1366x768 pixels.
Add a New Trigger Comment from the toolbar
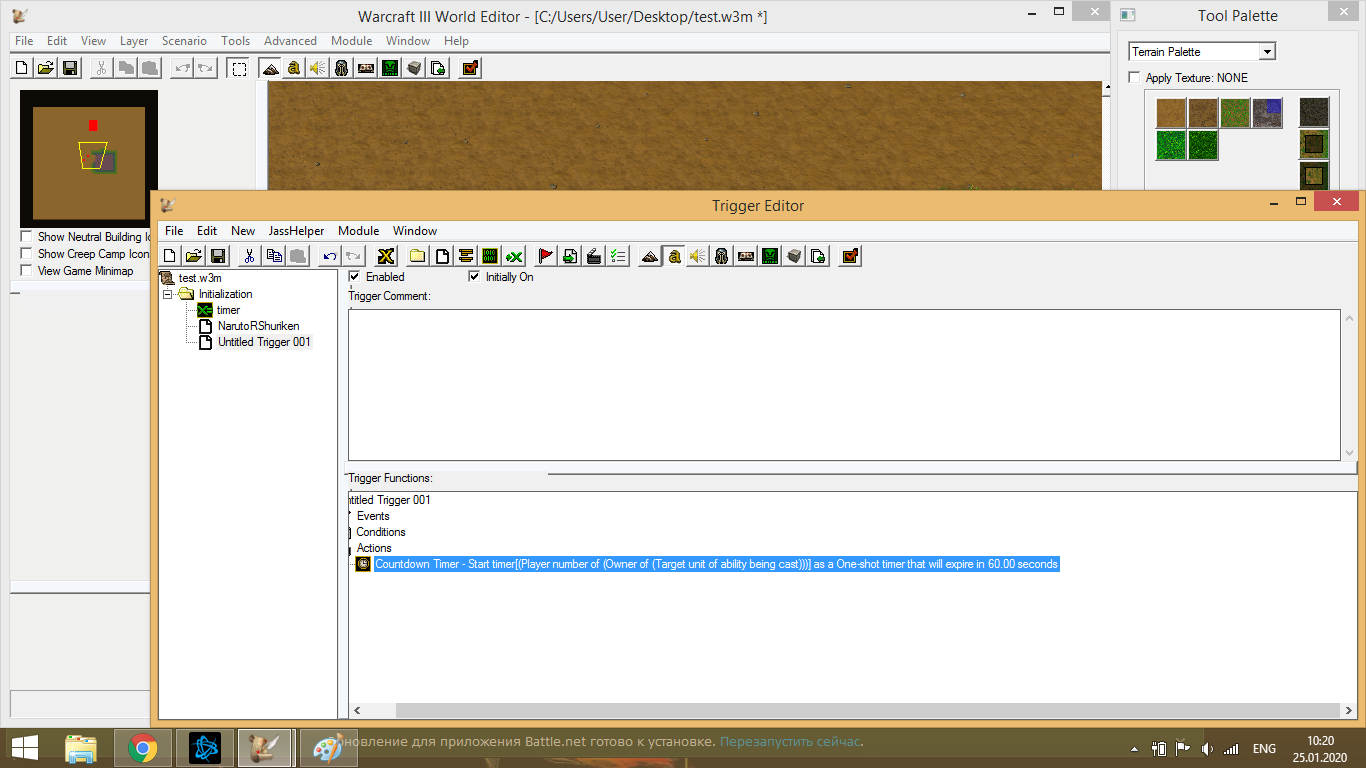tap(465, 256)
